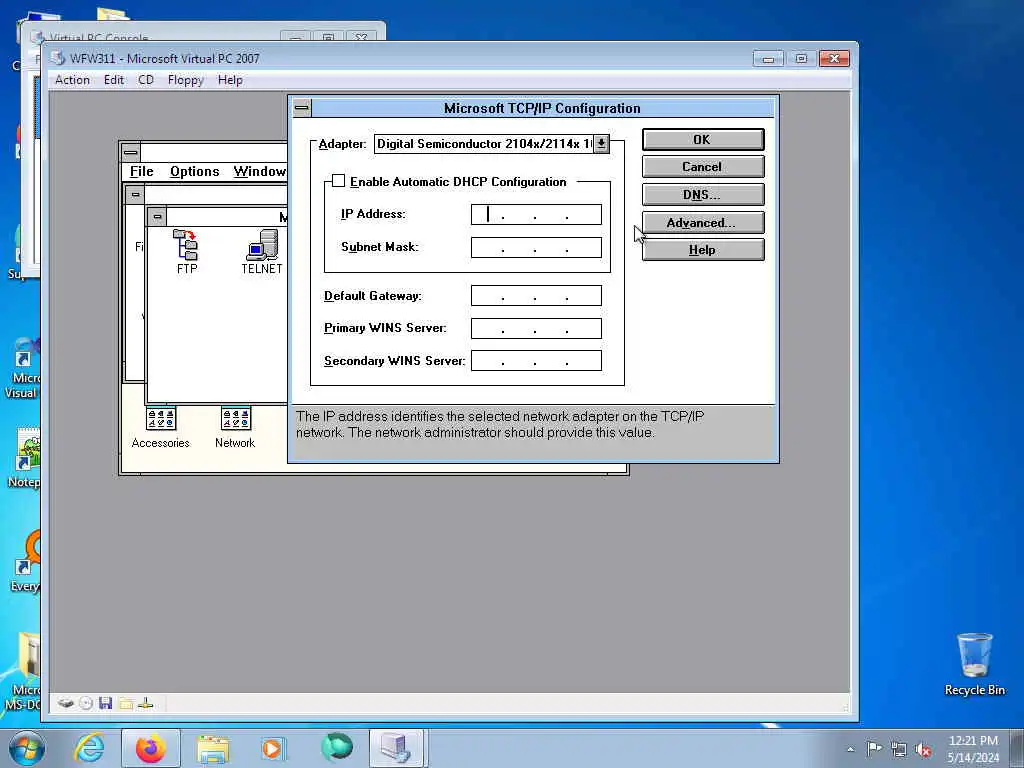
Task: Cancel the TCP/IP Configuration dialog
Action: [x=703, y=167]
